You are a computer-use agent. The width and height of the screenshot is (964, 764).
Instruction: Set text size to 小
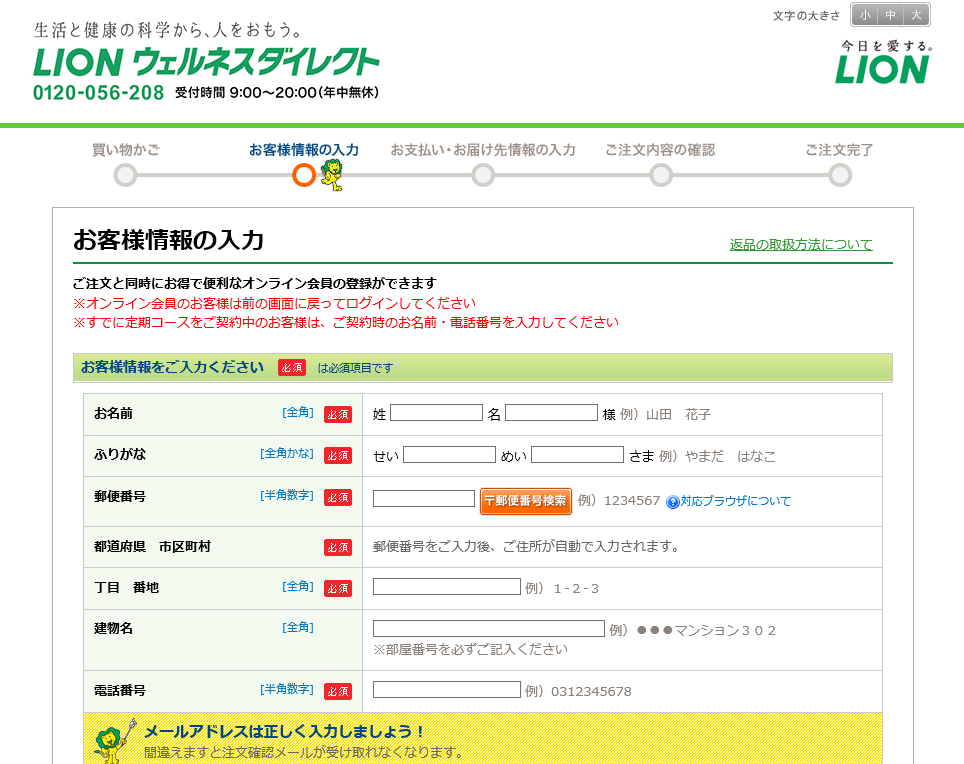(x=865, y=15)
